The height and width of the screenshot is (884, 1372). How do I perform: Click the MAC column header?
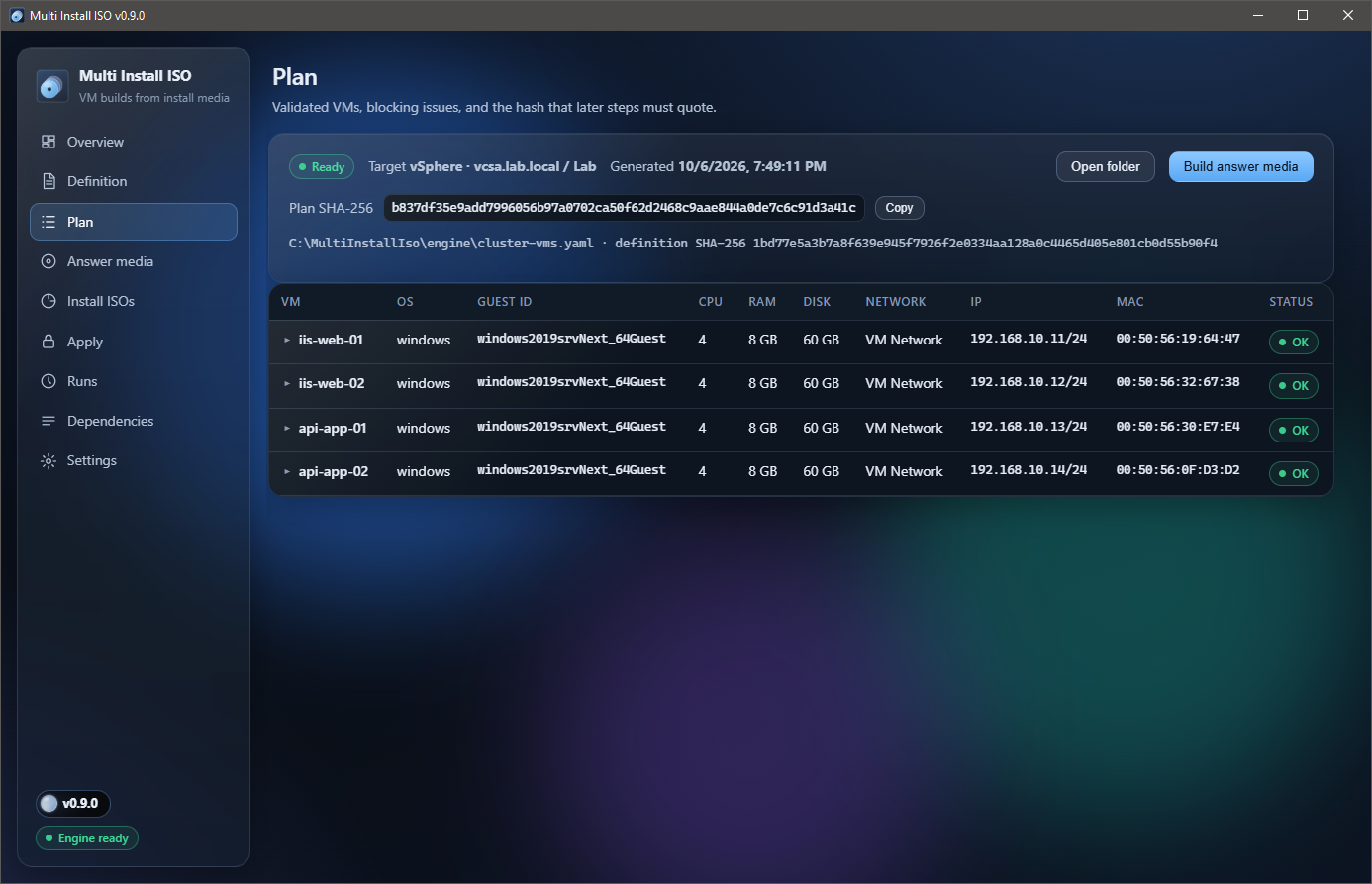[1129, 302]
